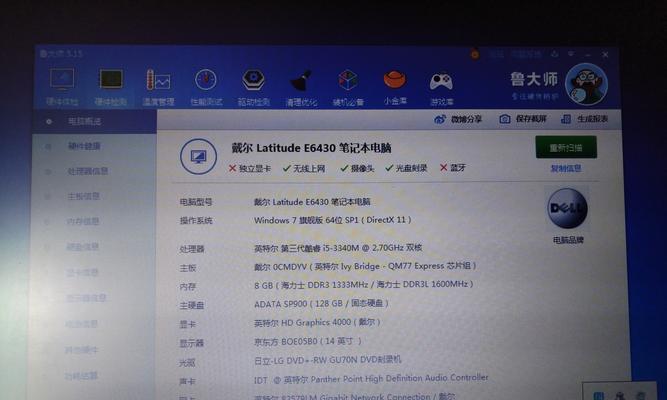The image size is (667, 400).
Task: Open 小金库 gold ingot icon
Action: pos(395,79)
